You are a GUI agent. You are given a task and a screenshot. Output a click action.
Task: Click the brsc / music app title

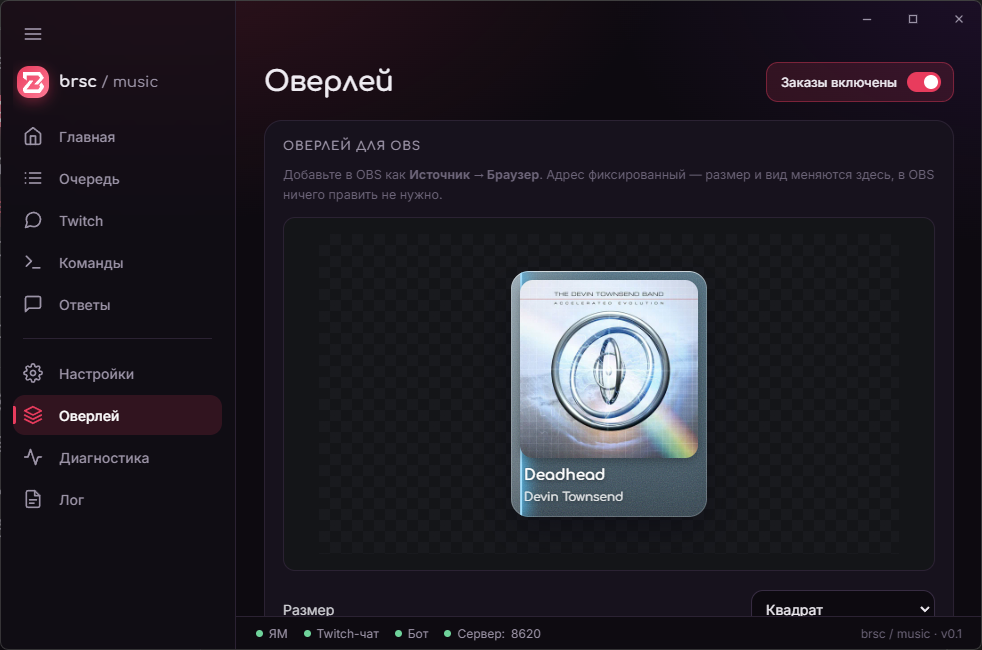coord(108,81)
